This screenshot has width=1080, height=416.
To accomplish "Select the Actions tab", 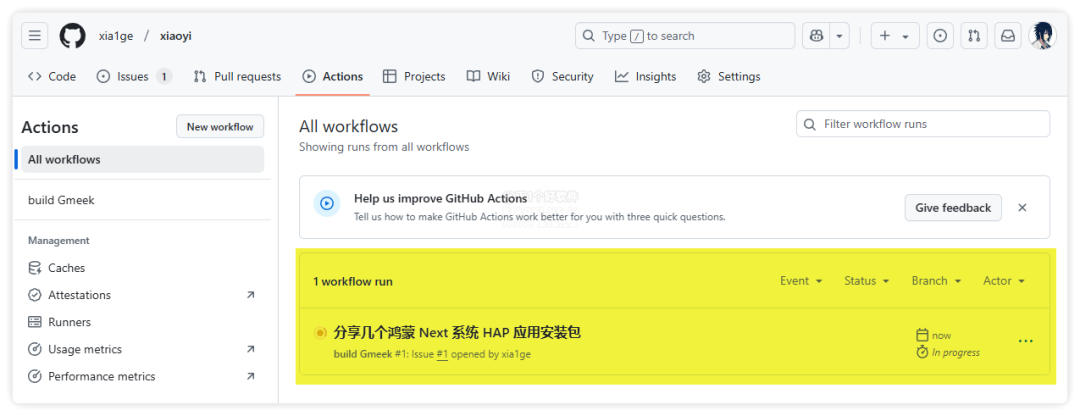I will point(333,76).
